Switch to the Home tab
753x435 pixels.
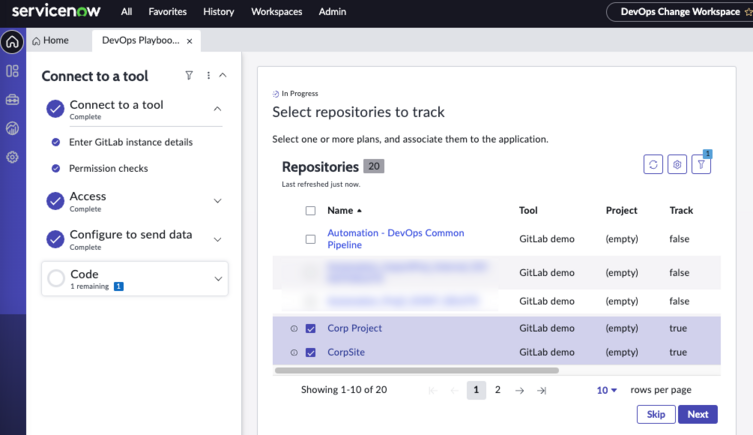[x=50, y=40]
